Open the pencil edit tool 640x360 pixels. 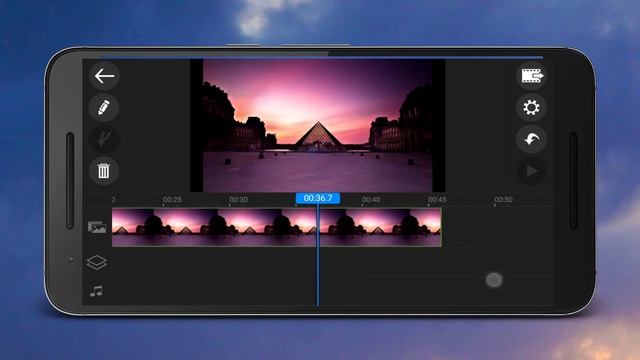pyautogui.click(x=104, y=108)
